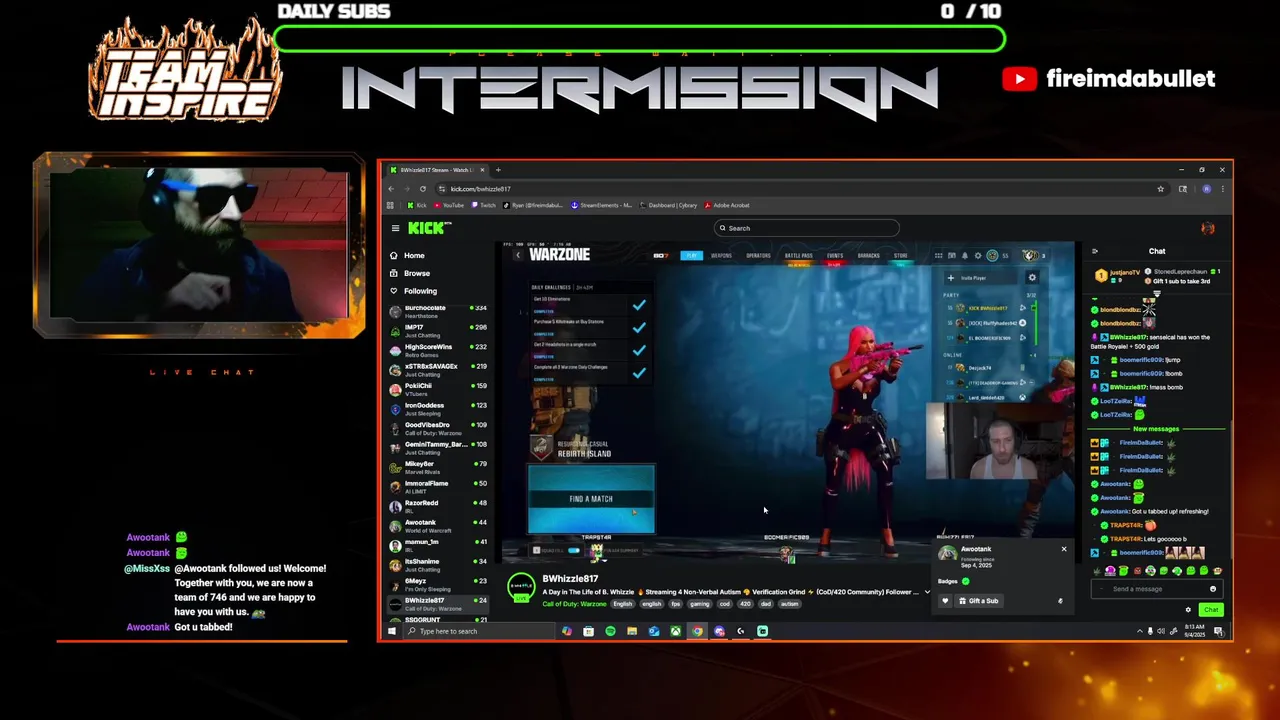1280x720 pixels.
Task: Select ImmoralFlame channel in the sidebar
Action: coord(438,487)
